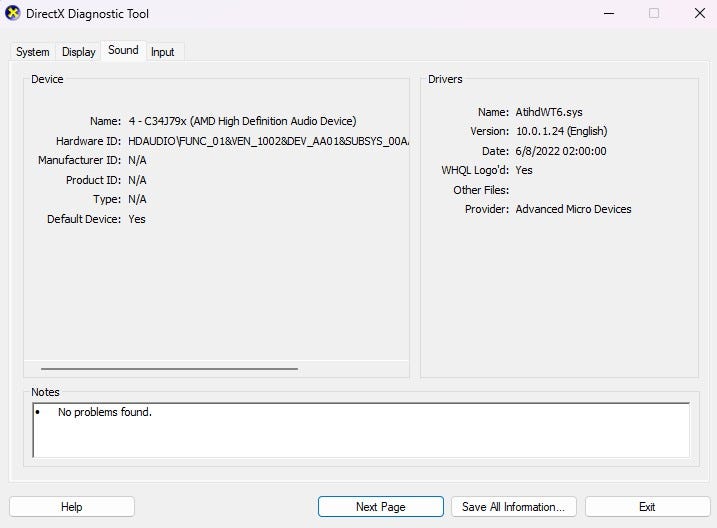This screenshot has width=717, height=528.
Task: Switch to the System tab
Action: (x=32, y=52)
